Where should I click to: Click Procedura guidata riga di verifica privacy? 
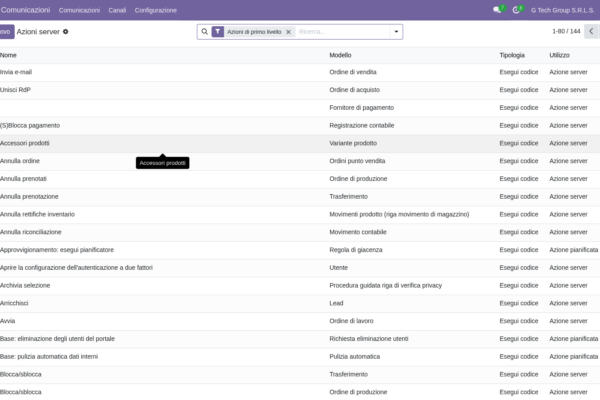tap(386, 286)
